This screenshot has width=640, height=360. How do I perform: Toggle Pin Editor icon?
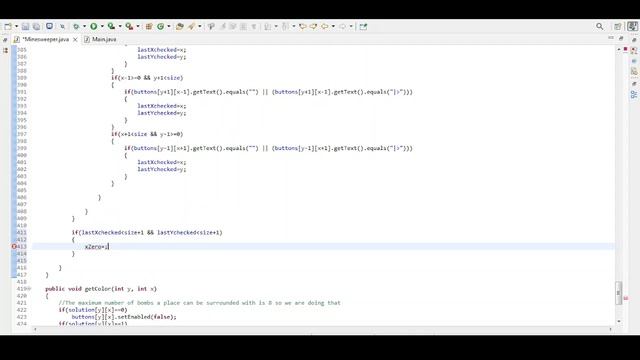pyautogui.click(x=363, y=27)
